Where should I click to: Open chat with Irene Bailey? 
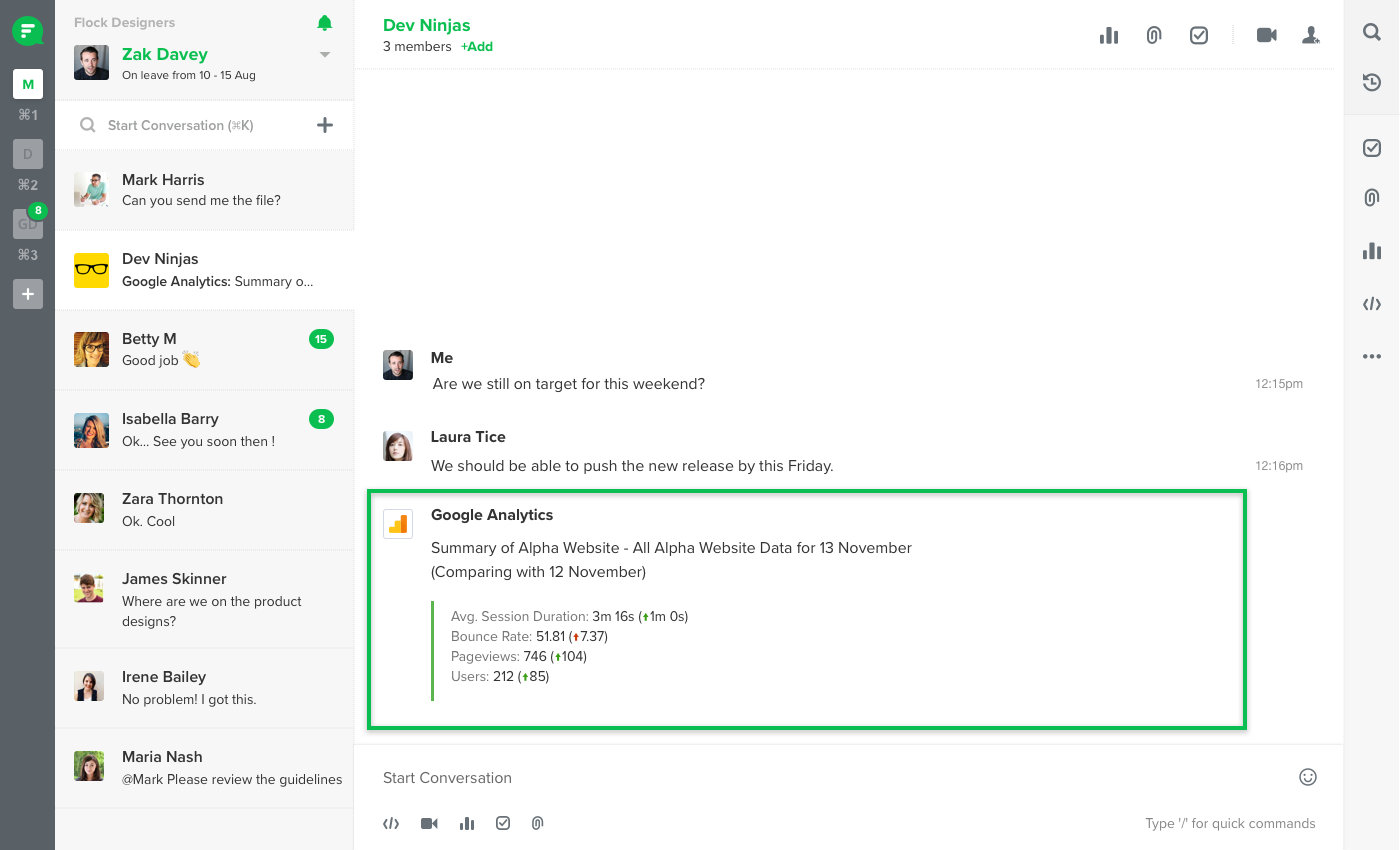tap(204, 687)
